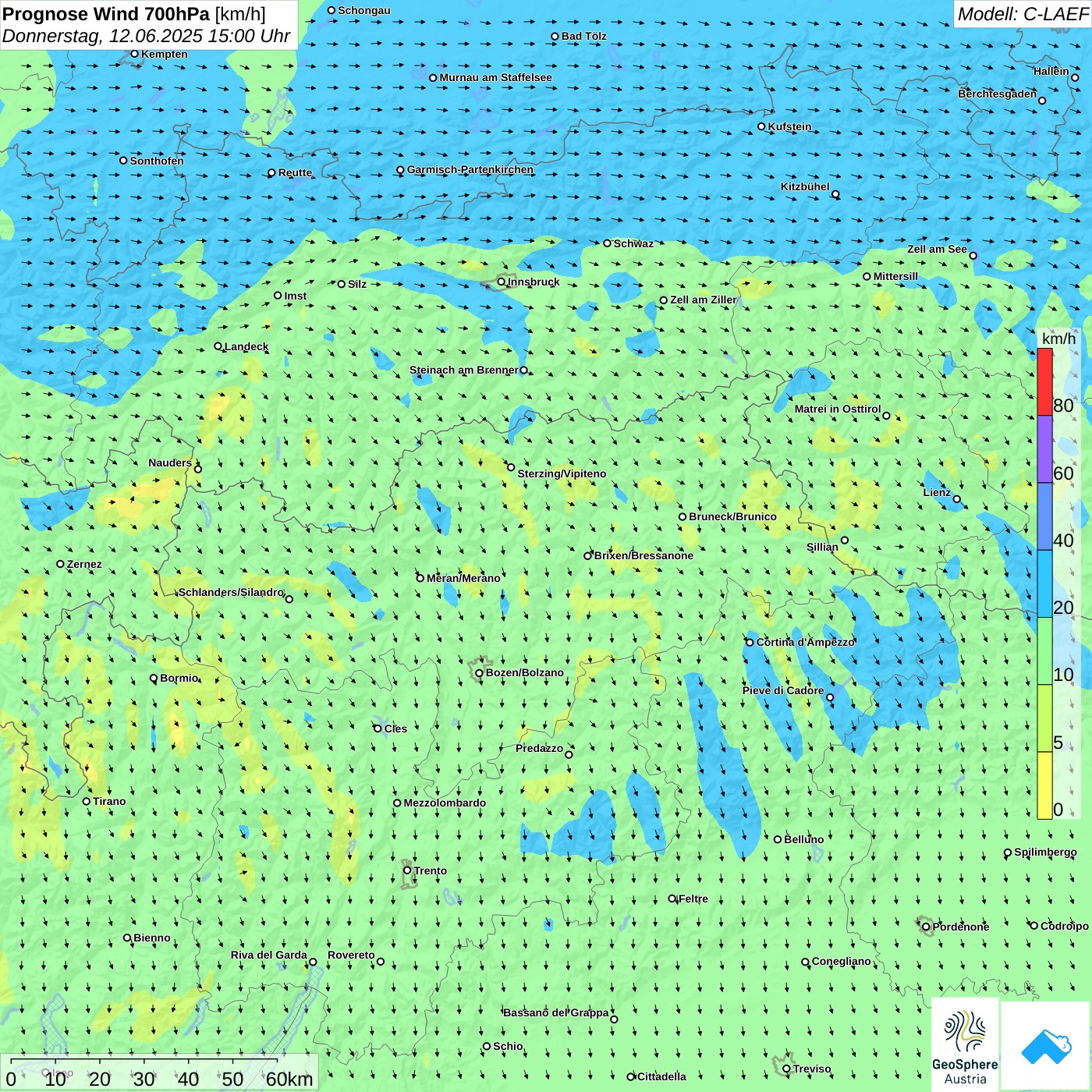Select the Kempten city label
Screen dimensions: 1092x1092
pyautogui.click(x=165, y=54)
